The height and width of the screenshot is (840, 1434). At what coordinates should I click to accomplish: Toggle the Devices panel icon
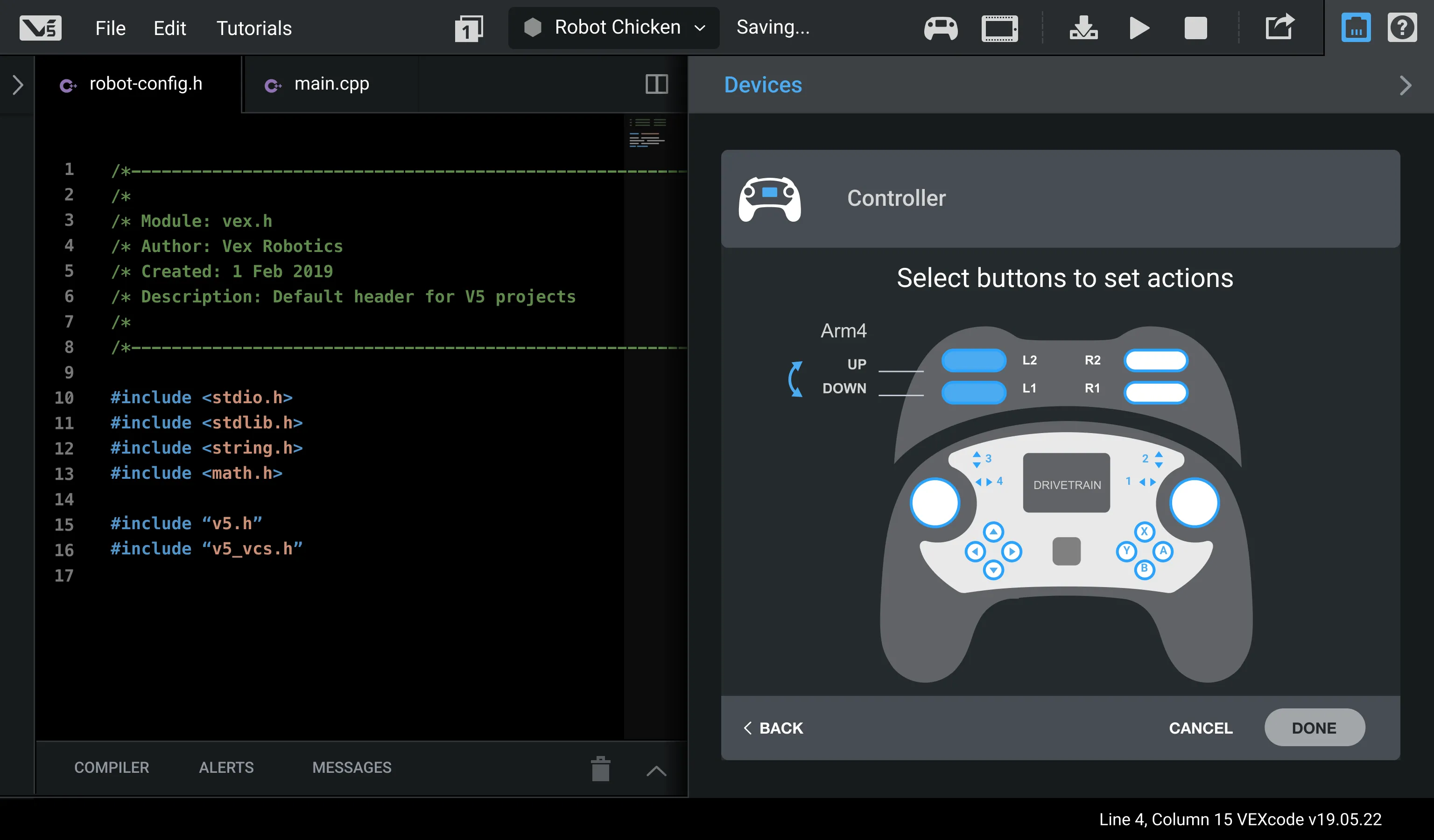[1356, 28]
